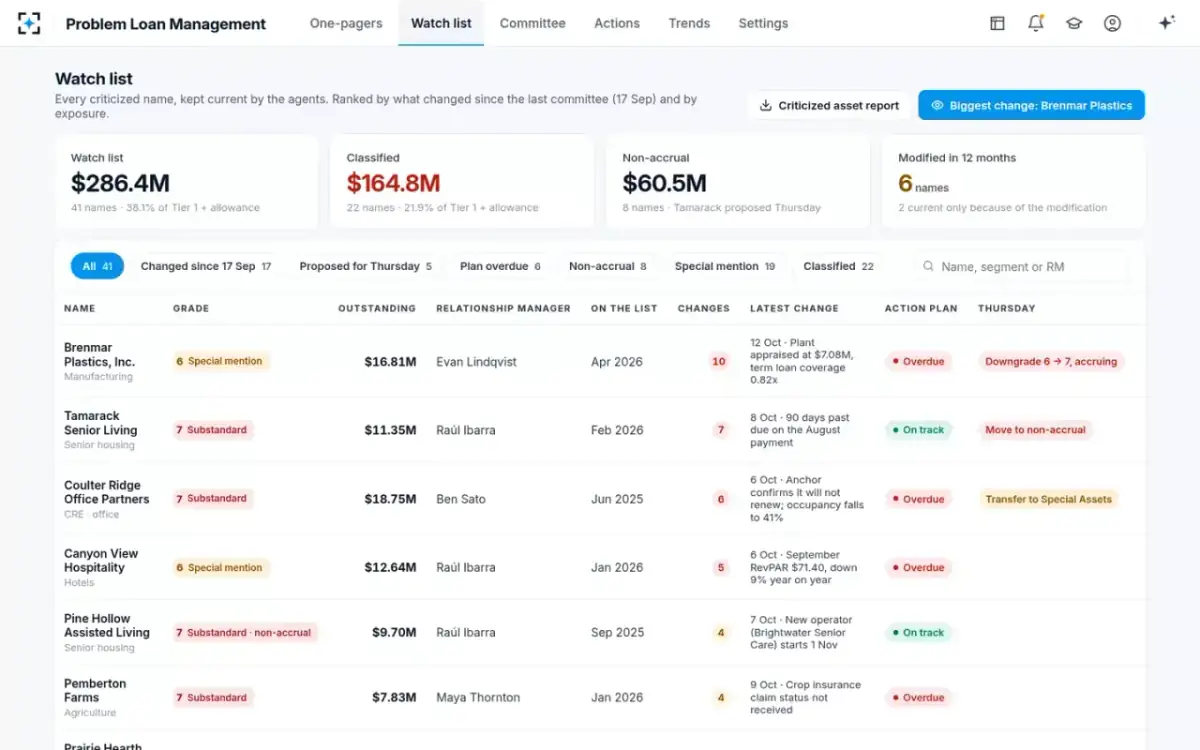The image size is (1200, 750).
Task: Open the Non-accrual $60.5M card
Action: pyautogui.click(x=739, y=182)
